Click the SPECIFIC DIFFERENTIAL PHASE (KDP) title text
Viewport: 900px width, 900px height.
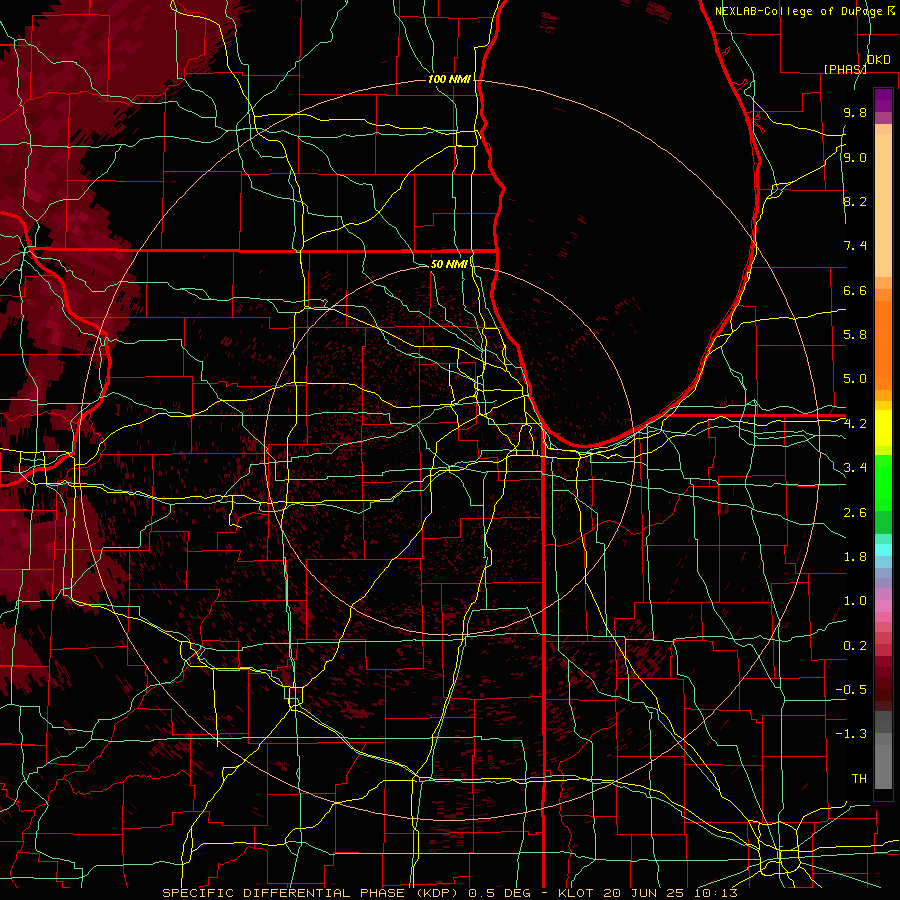(x=311, y=893)
